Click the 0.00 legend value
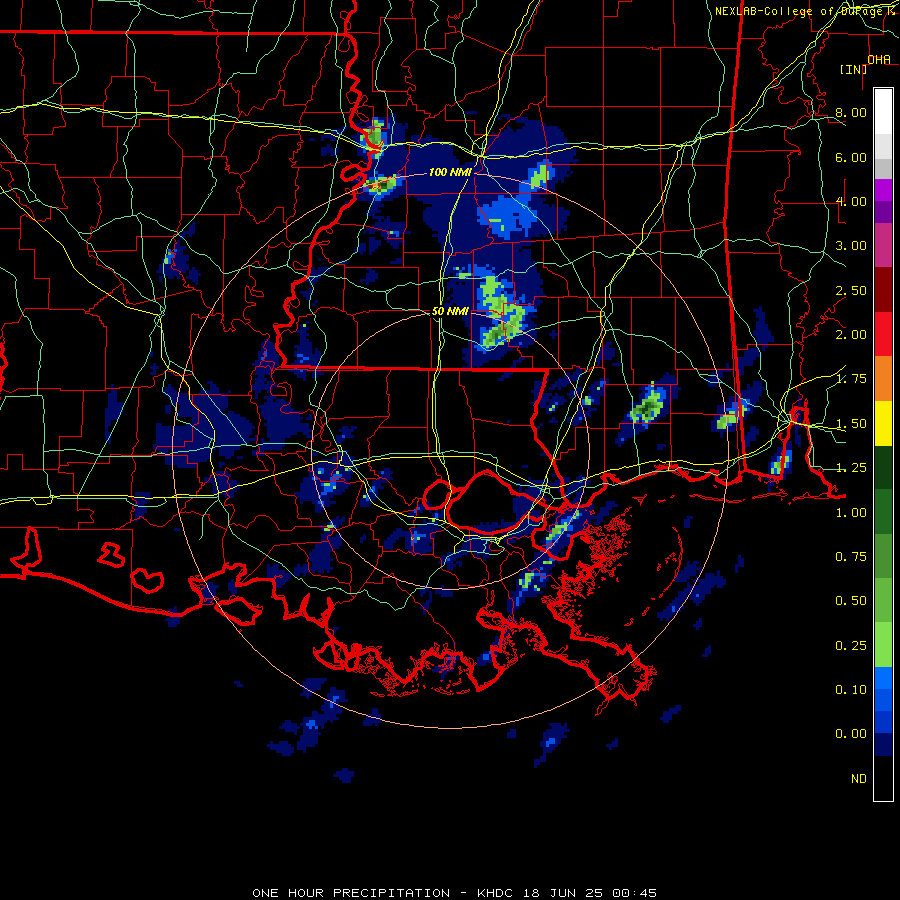Viewport: 900px width, 900px height. 851,734
